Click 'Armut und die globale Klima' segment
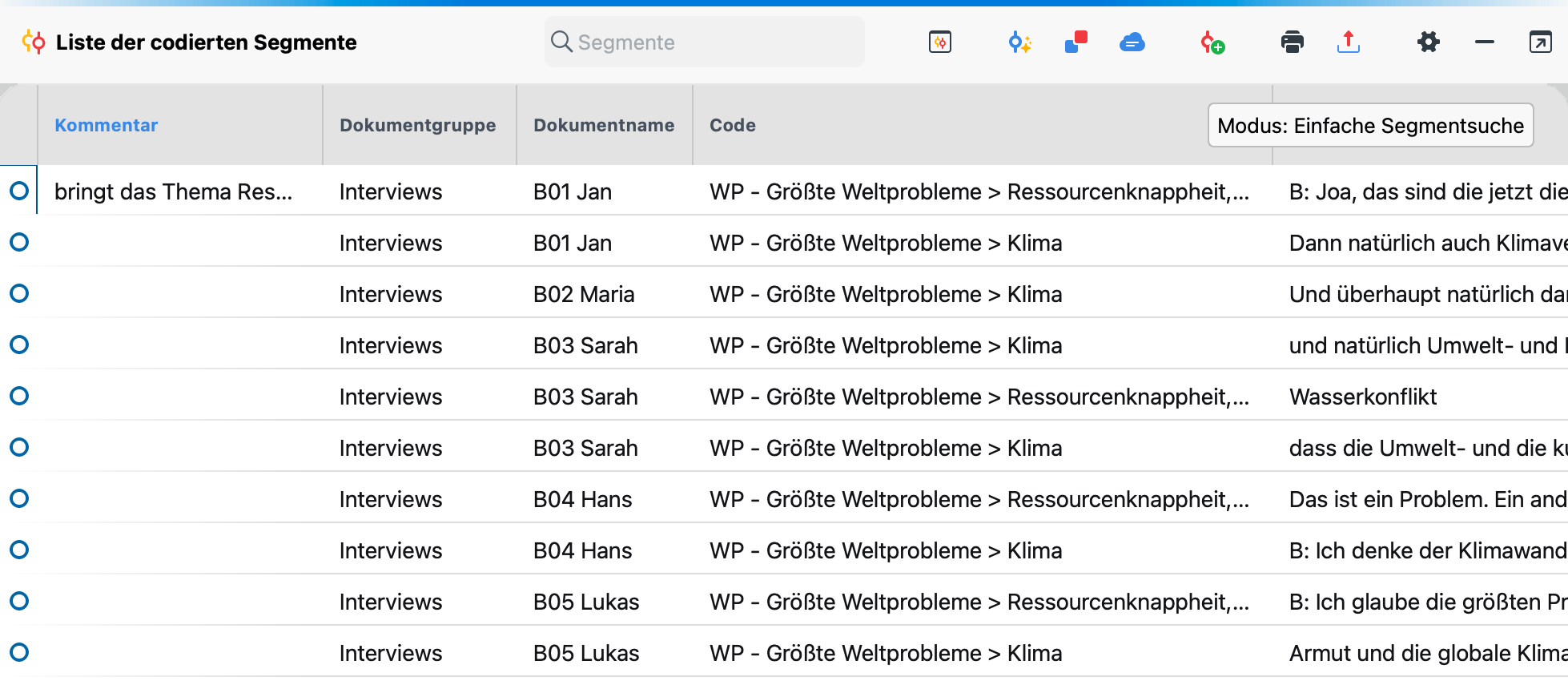Image resolution: width=1568 pixels, height=697 pixels. (x=1428, y=654)
